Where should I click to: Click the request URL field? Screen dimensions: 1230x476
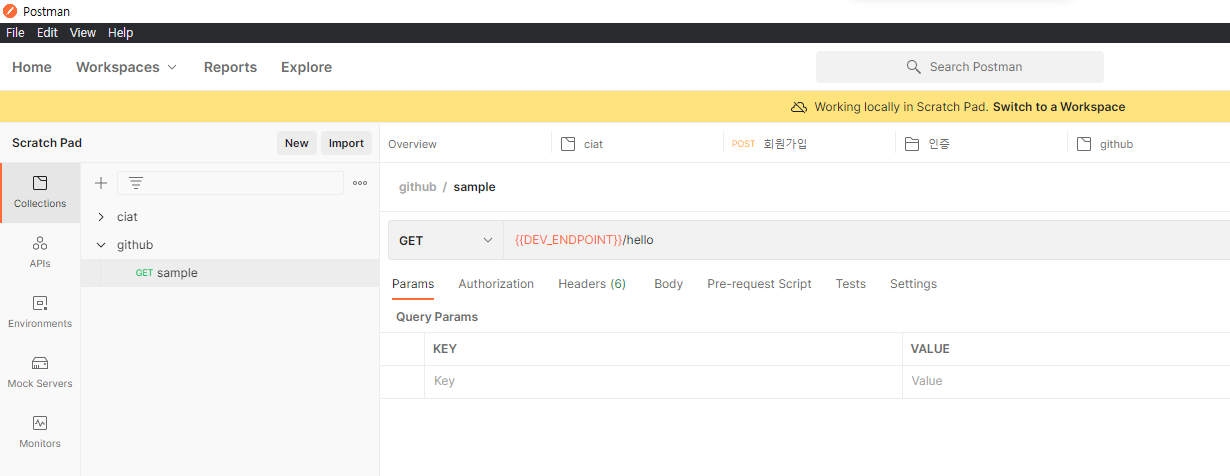tap(866, 240)
